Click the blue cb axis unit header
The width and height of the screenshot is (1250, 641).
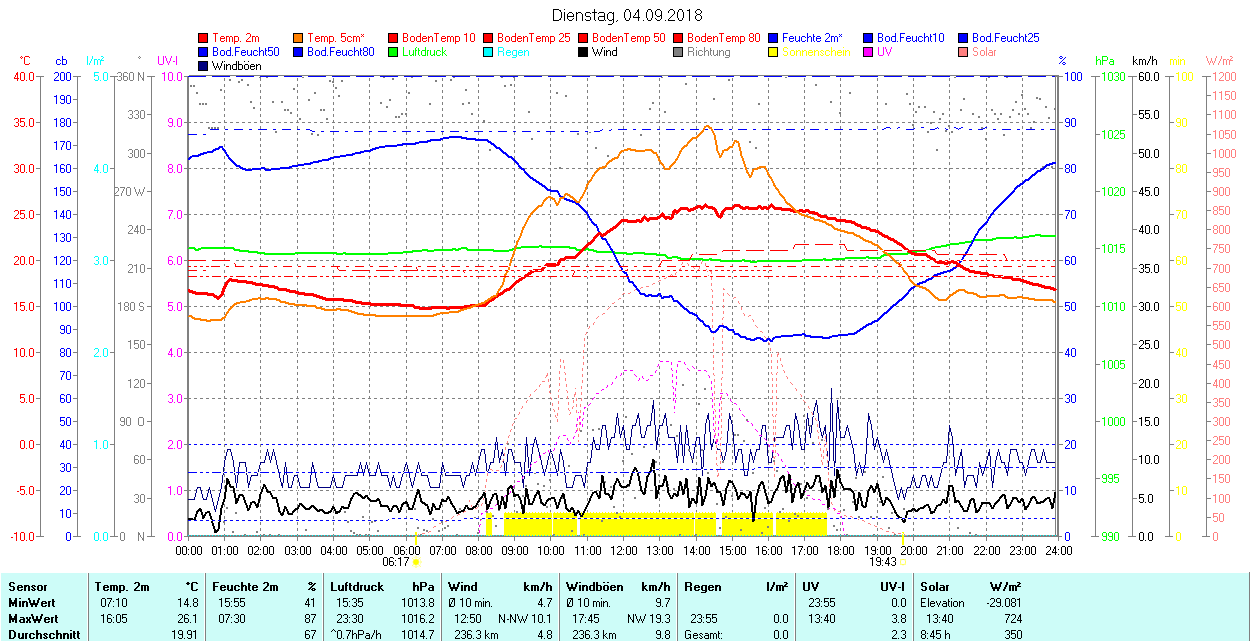tap(61, 61)
